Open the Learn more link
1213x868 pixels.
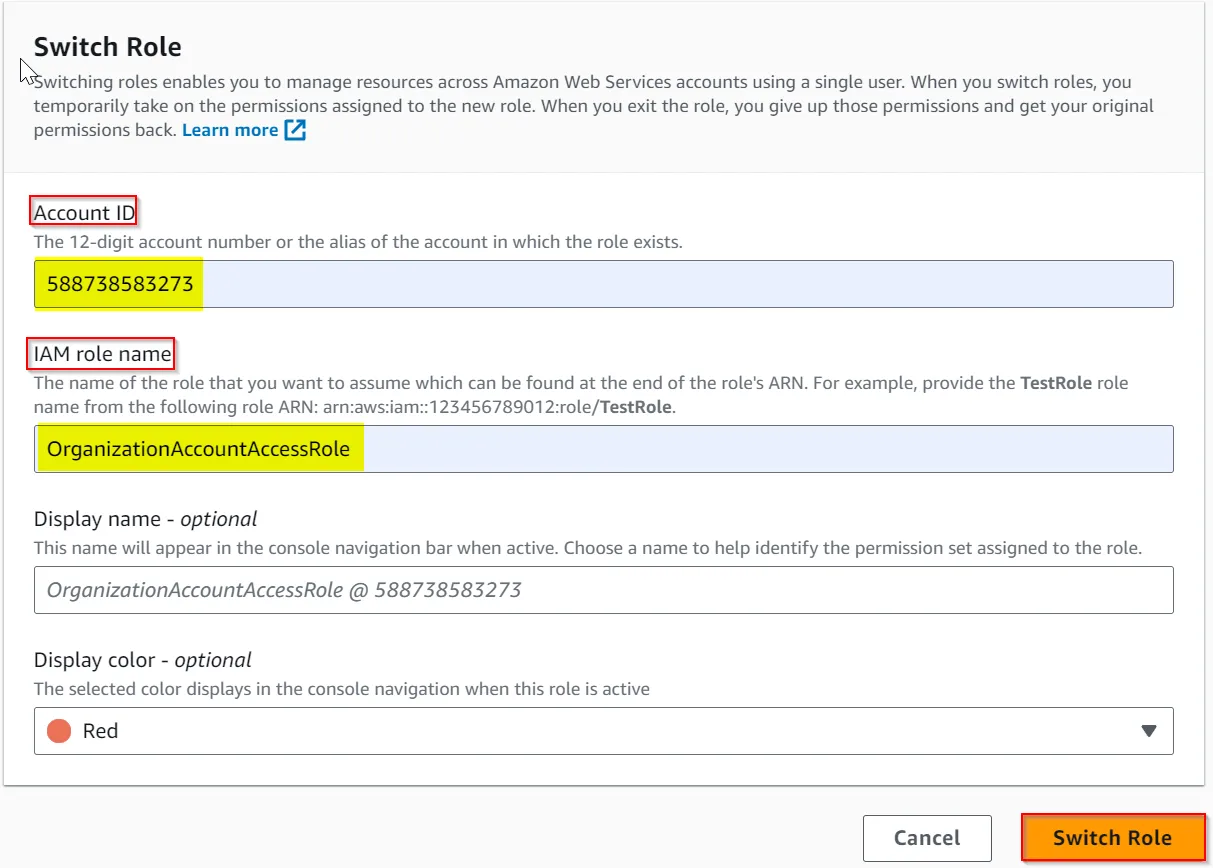click(x=230, y=130)
